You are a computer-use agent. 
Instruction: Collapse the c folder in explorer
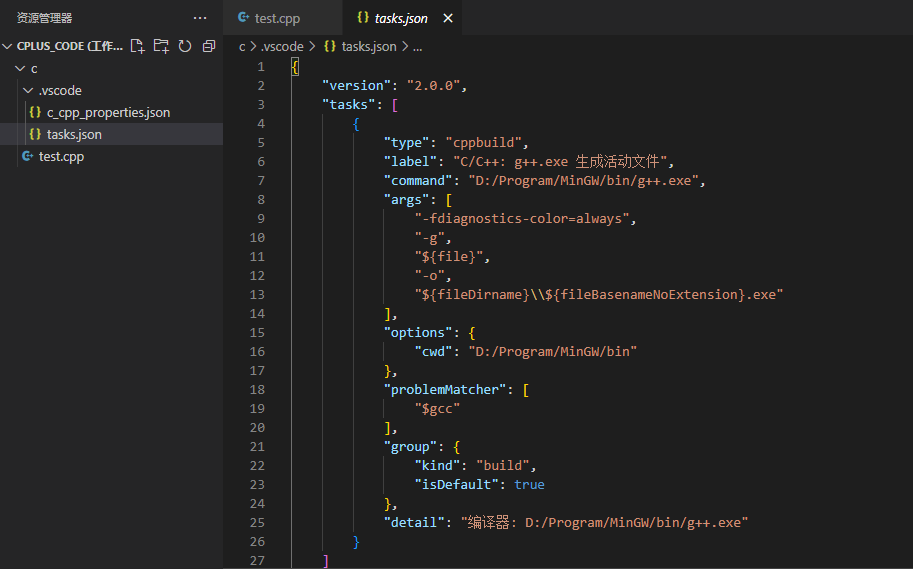pyautogui.click(x=19, y=69)
